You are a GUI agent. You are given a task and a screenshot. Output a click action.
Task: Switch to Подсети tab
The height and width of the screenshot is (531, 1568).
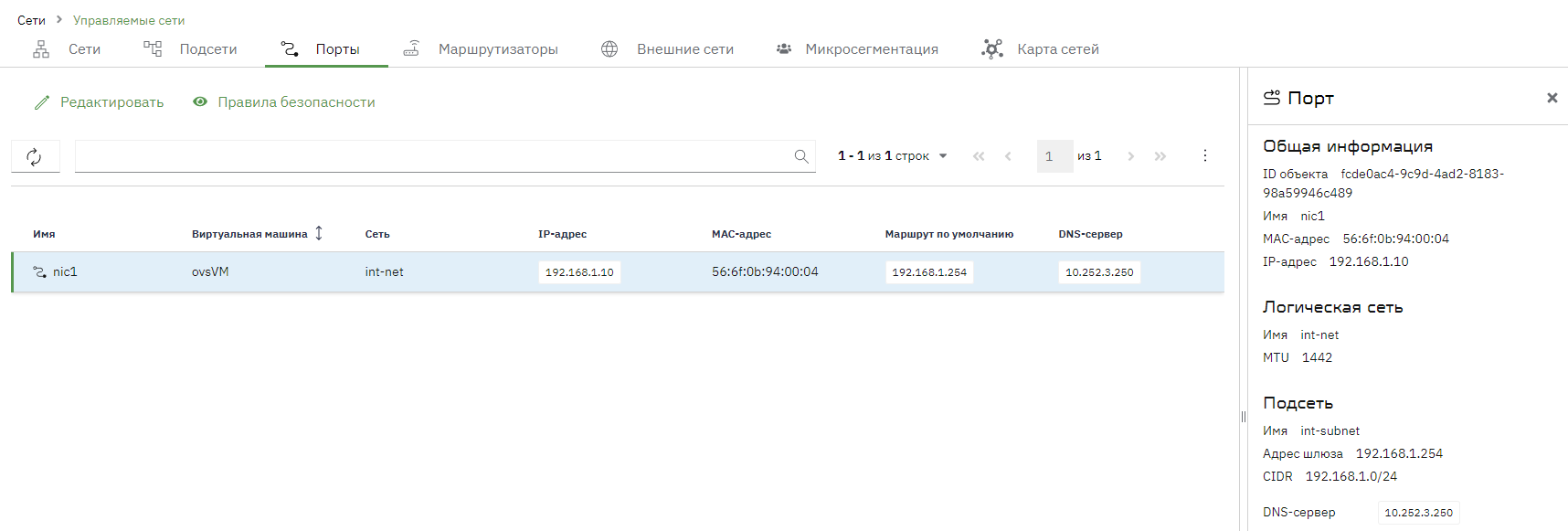190,49
